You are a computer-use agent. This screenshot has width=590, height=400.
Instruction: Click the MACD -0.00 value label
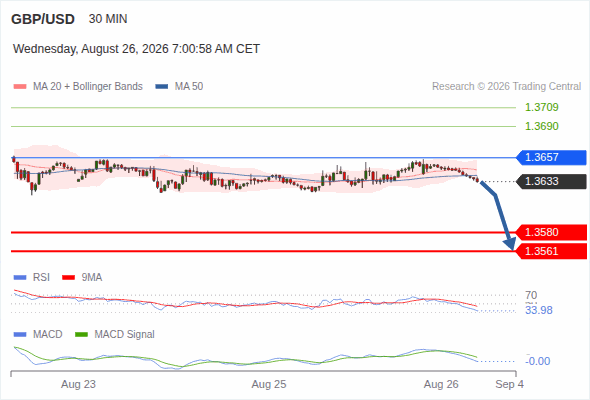pos(538,361)
